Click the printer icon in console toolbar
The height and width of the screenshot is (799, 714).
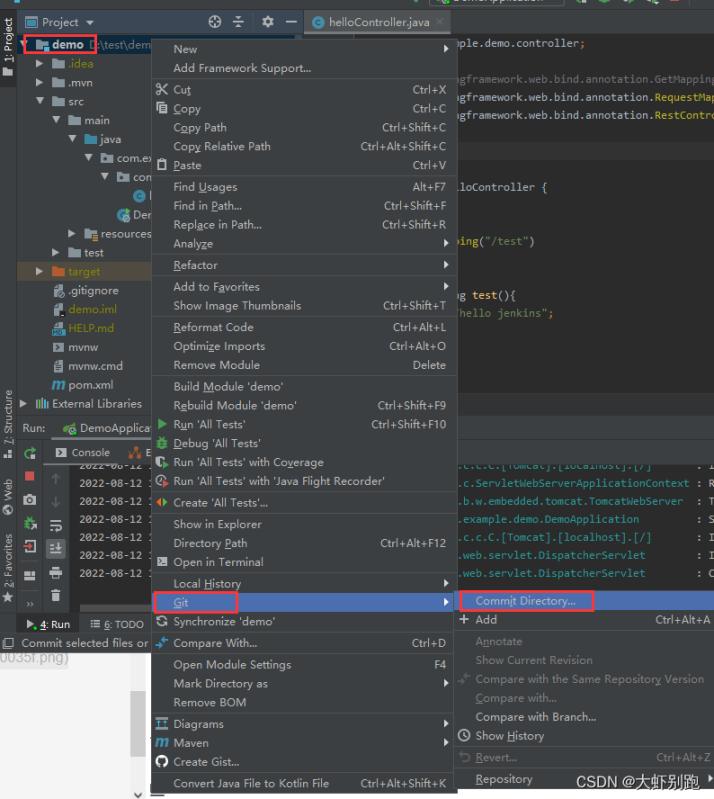click(x=56, y=573)
